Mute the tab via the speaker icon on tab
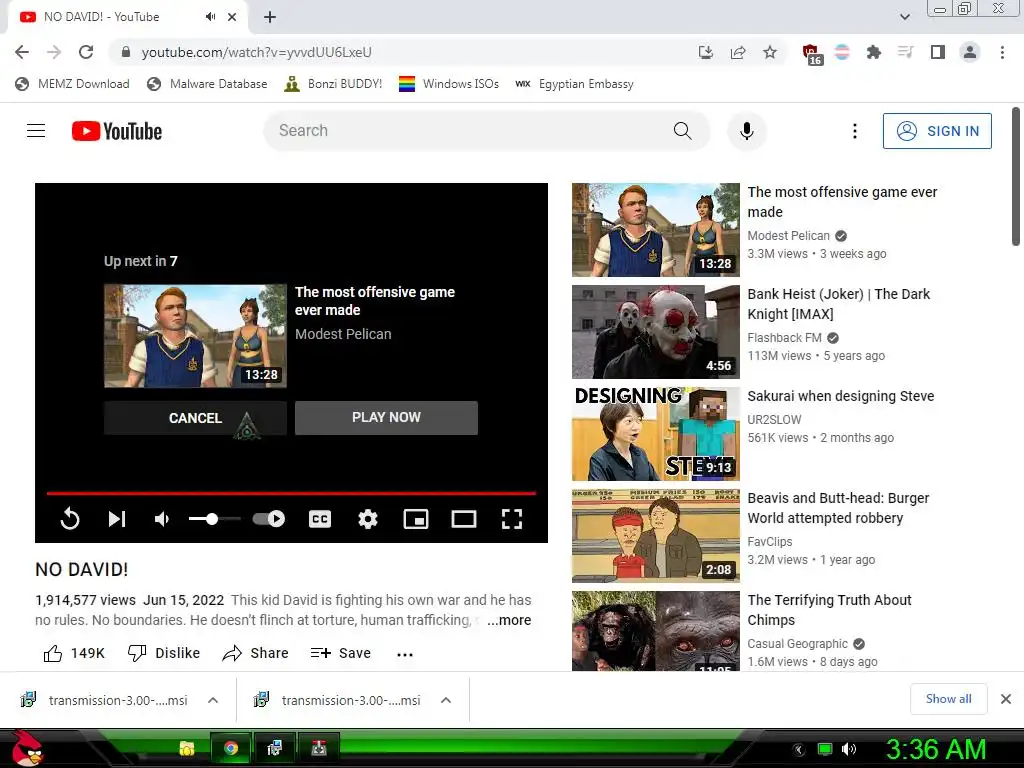This screenshot has height=768, width=1024. click(210, 17)
